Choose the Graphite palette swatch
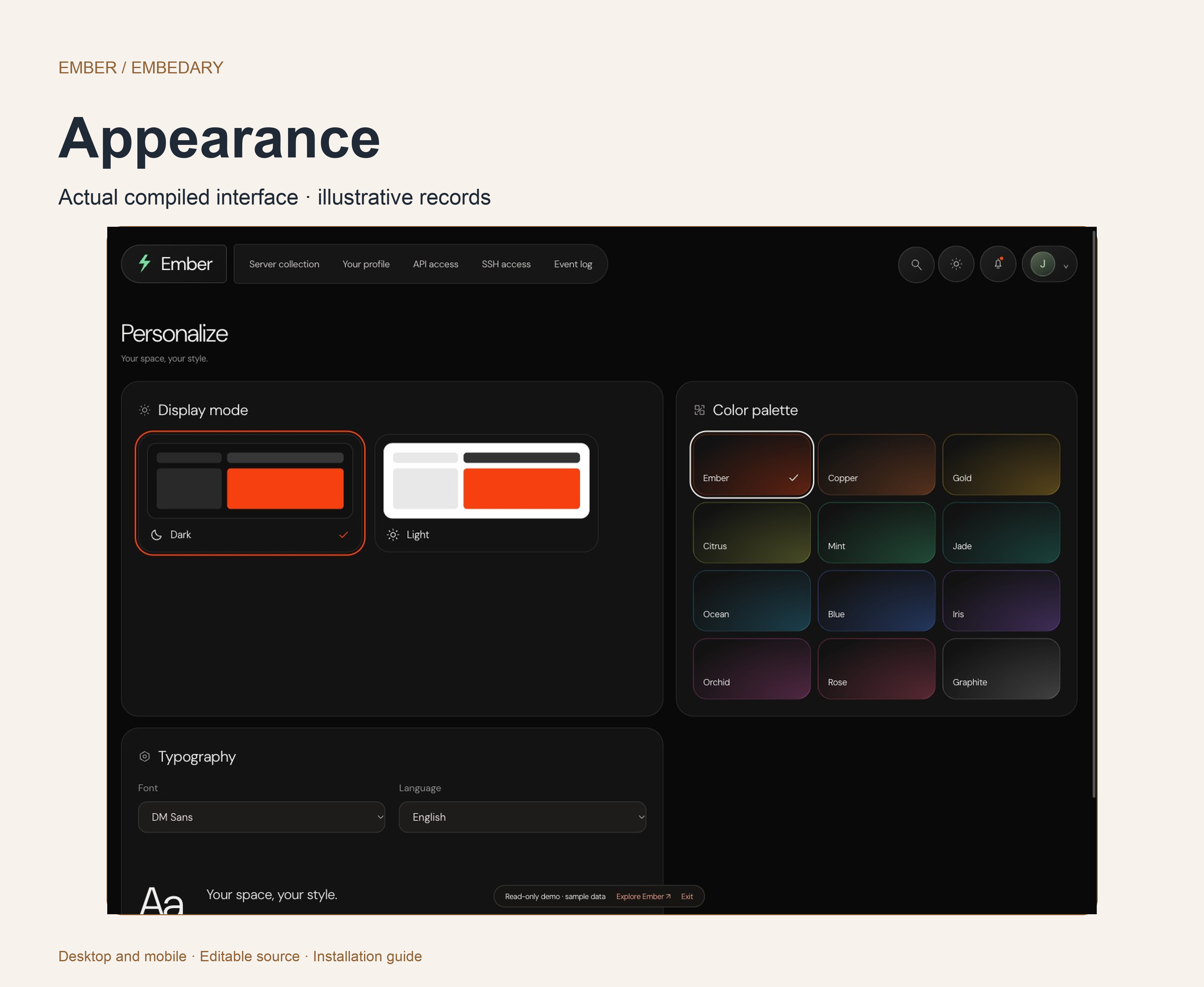 click(1001, 669)
